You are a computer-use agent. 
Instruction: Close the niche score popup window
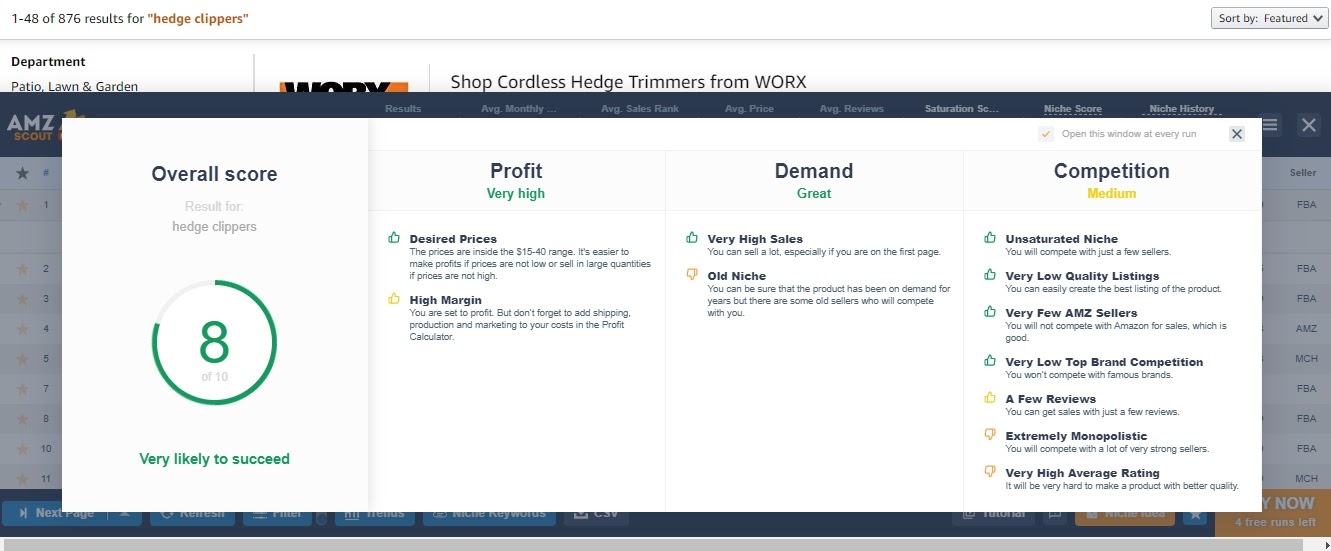[x=1237, y=134]
